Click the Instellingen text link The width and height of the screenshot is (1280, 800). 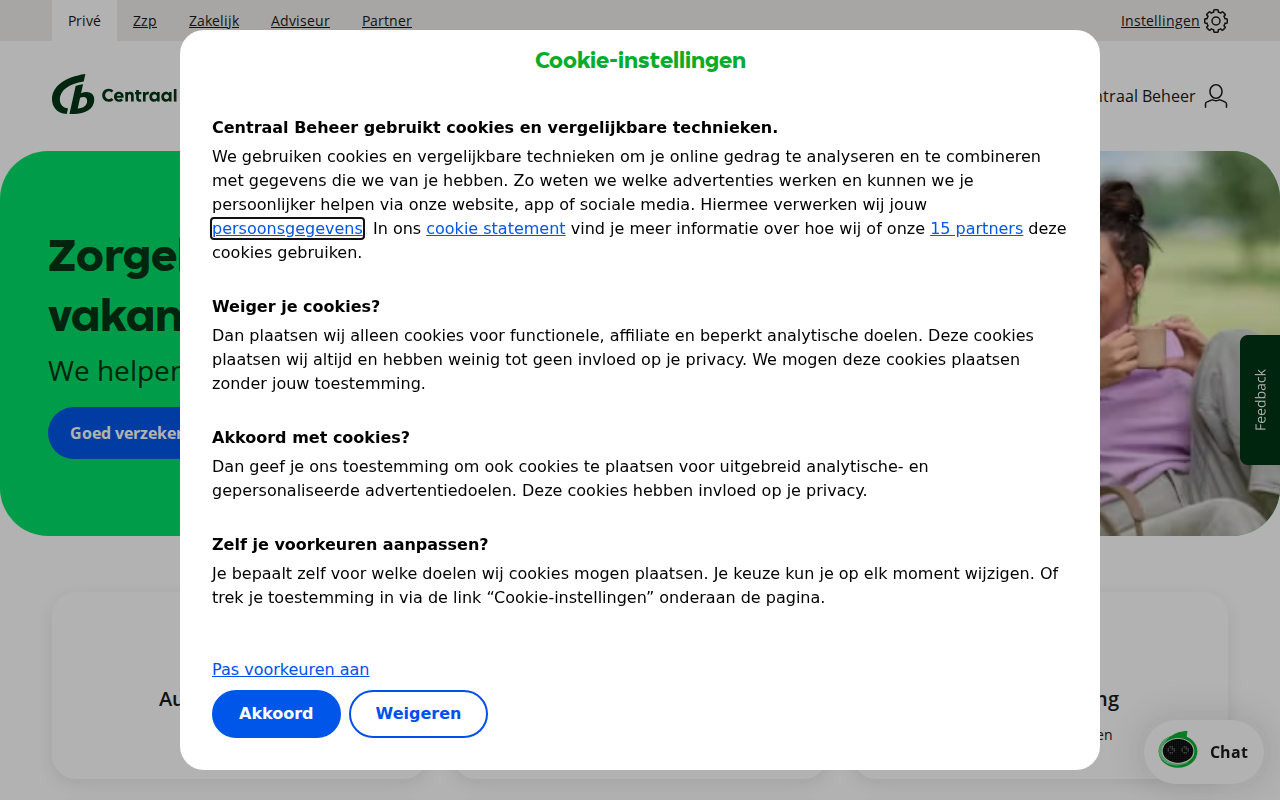point(1160,21)
